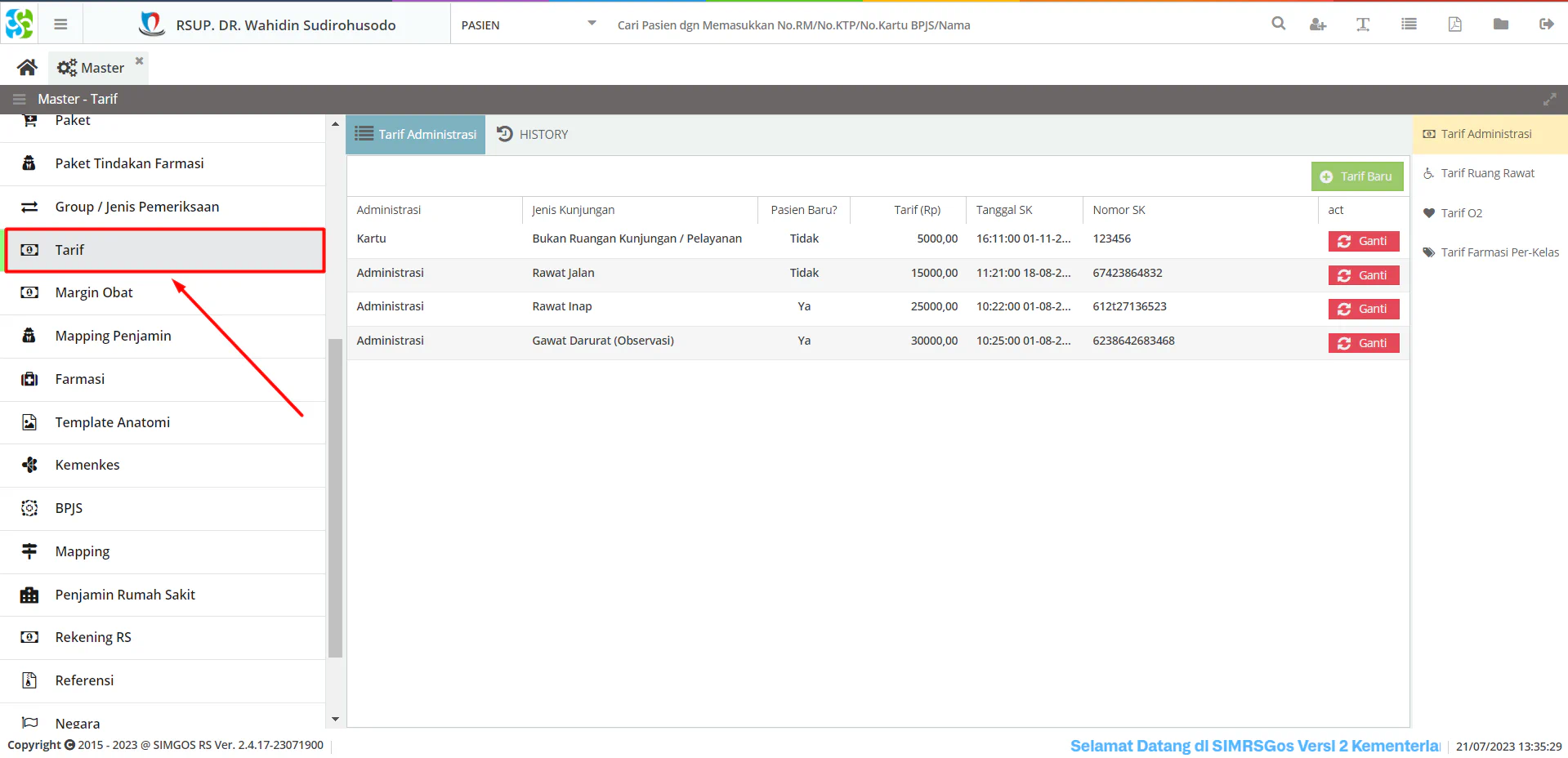Sort by Nomor SK column header
1568x758 pixels.
pos(1200,210)
